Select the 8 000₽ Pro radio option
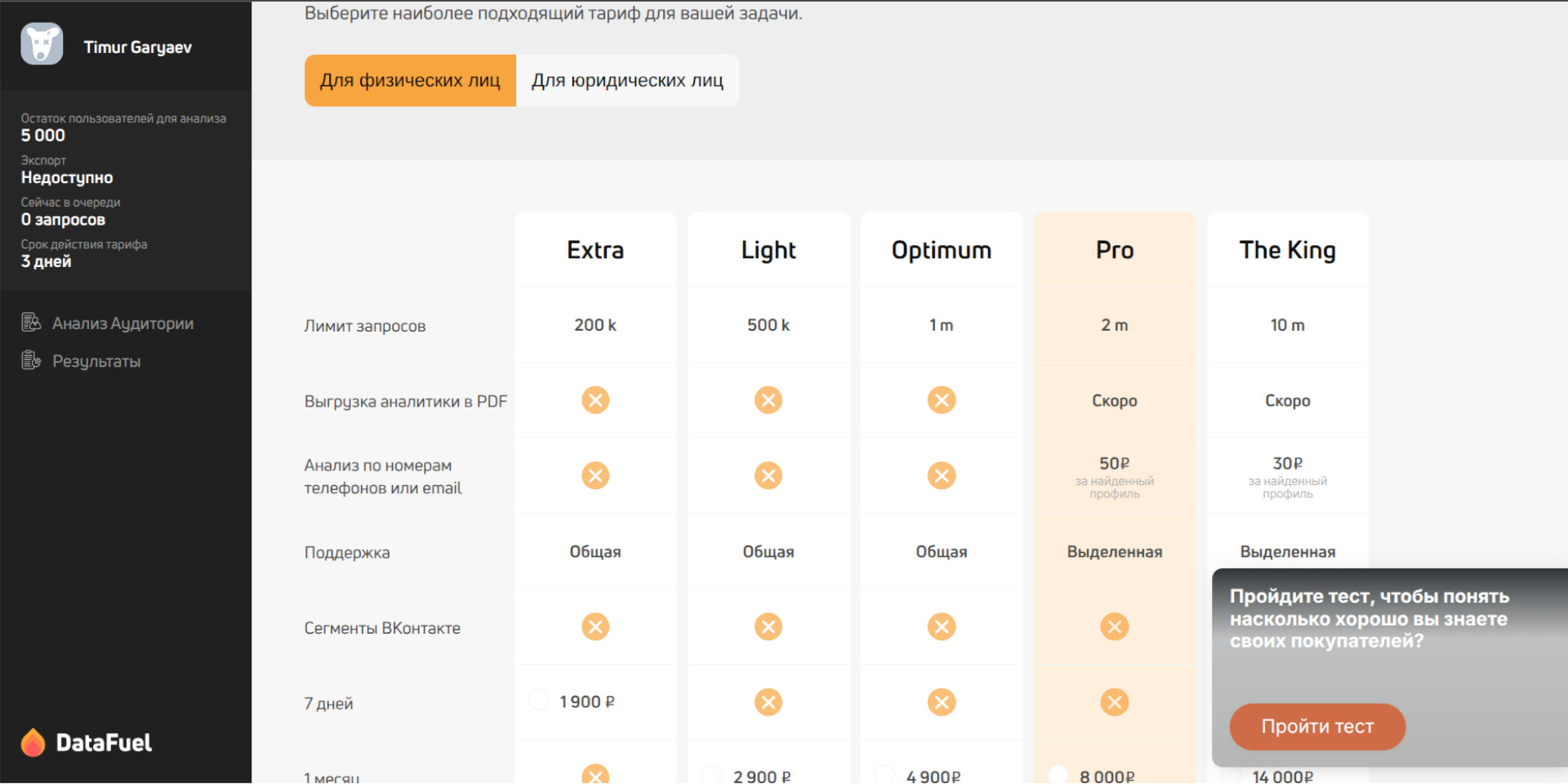The height and width of the screenshot is (784, 1568). (1058, 775)
